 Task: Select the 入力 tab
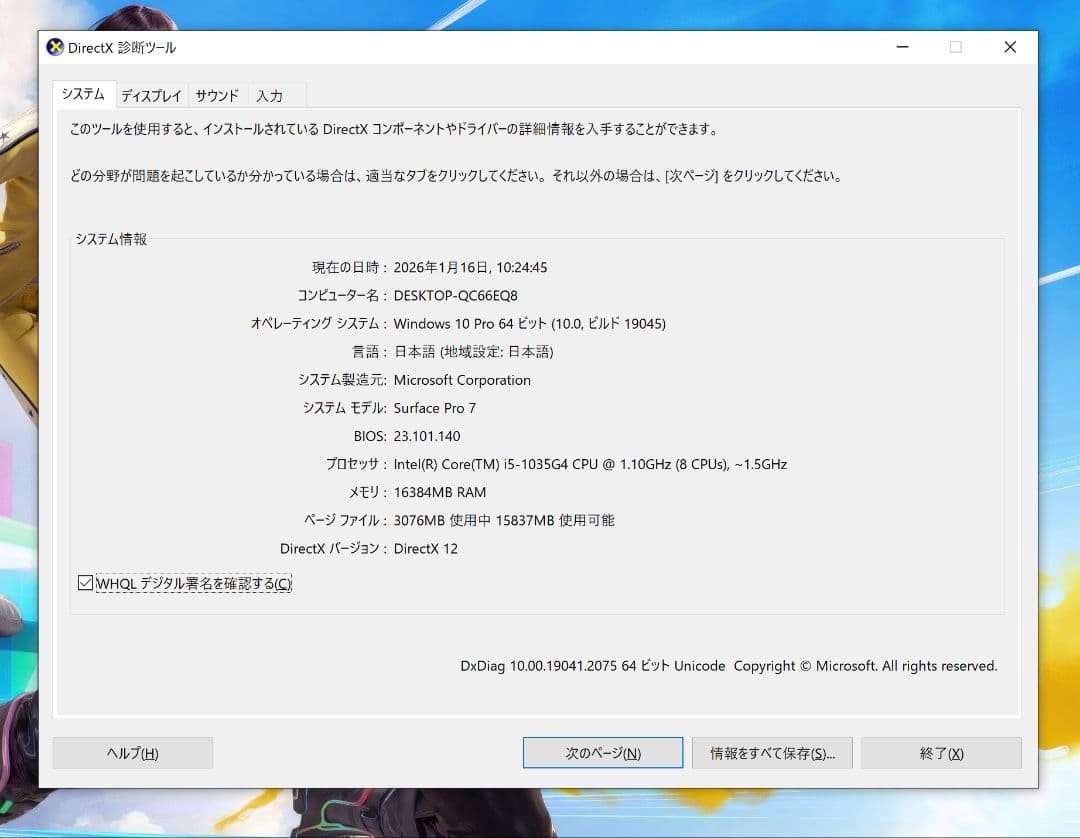tap(272, 95)
